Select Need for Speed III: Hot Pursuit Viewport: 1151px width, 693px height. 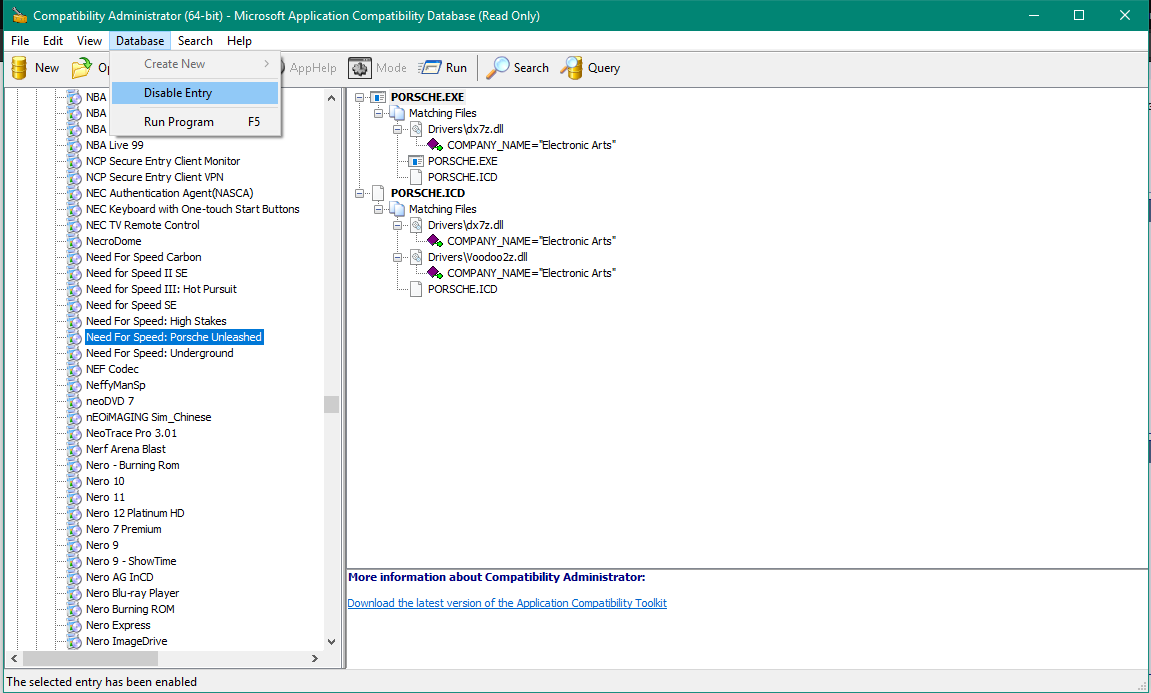click(x=161, y=289)
